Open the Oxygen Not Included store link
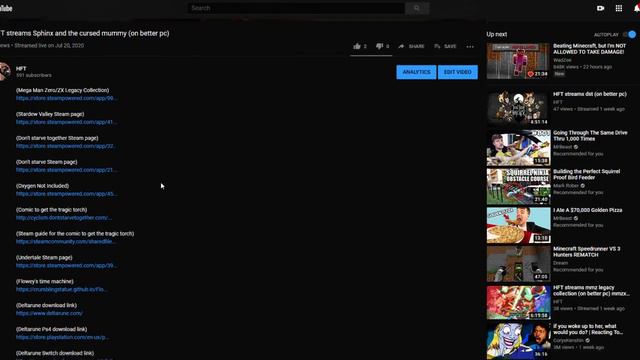Image resolution: width=640 pixels, height=360 pixels. (66, 194)
